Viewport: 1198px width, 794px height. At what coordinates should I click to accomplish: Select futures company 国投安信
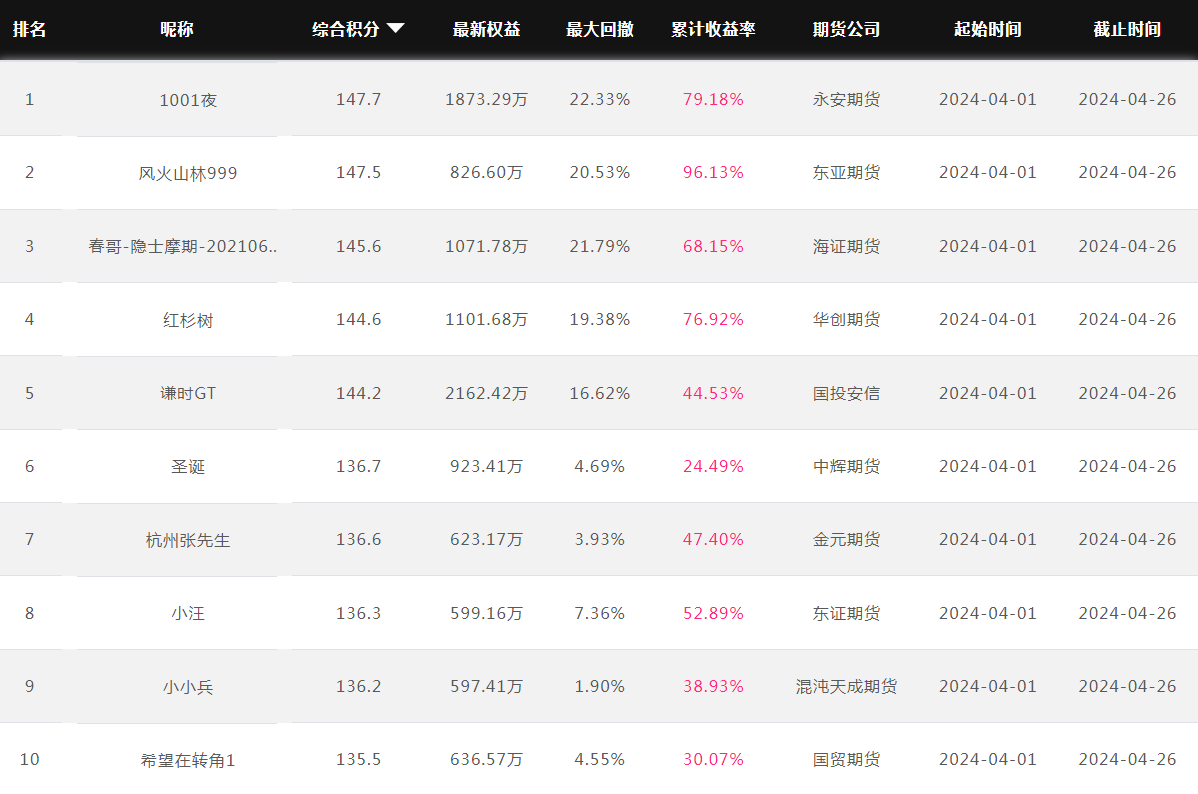click(846, 393)
